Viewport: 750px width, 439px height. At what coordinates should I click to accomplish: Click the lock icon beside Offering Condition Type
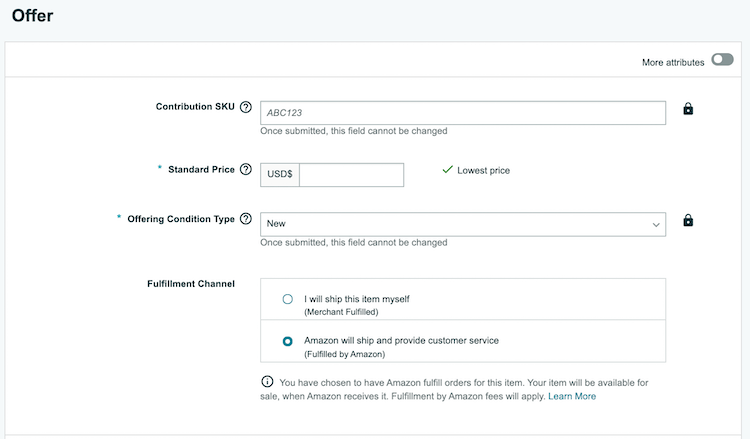(x=688, y=221)
